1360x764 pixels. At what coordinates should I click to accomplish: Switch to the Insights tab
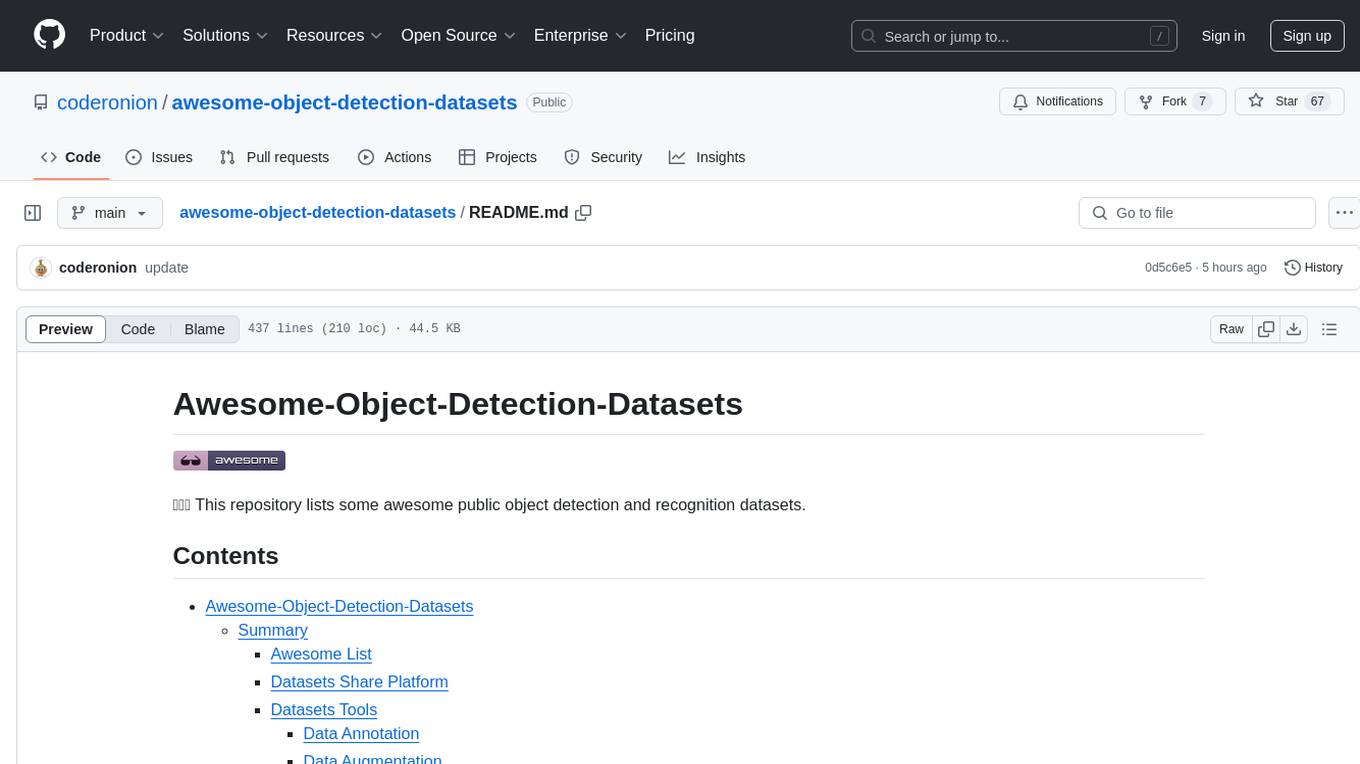pyautogui.click(x=707, y=157)
